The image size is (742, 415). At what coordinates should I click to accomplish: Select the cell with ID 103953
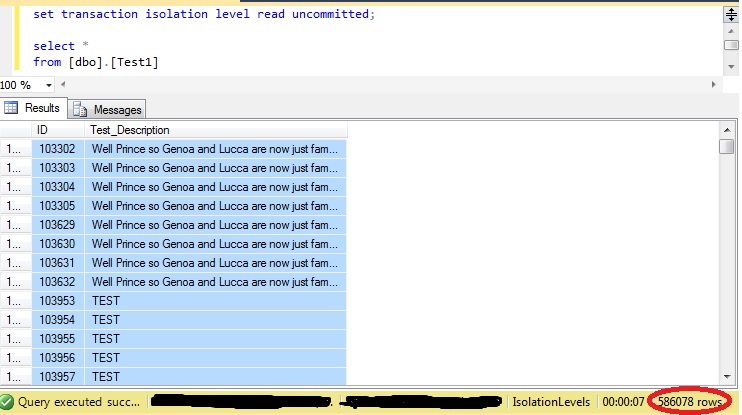[58, 301]
